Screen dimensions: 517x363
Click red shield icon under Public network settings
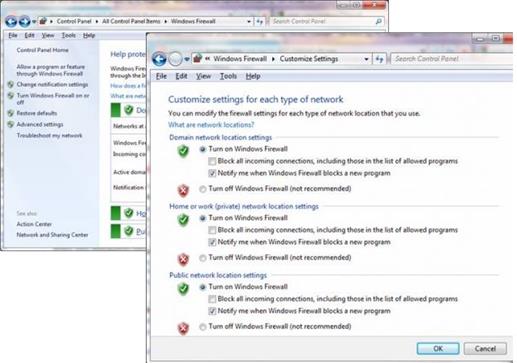(x=183, y=328)
